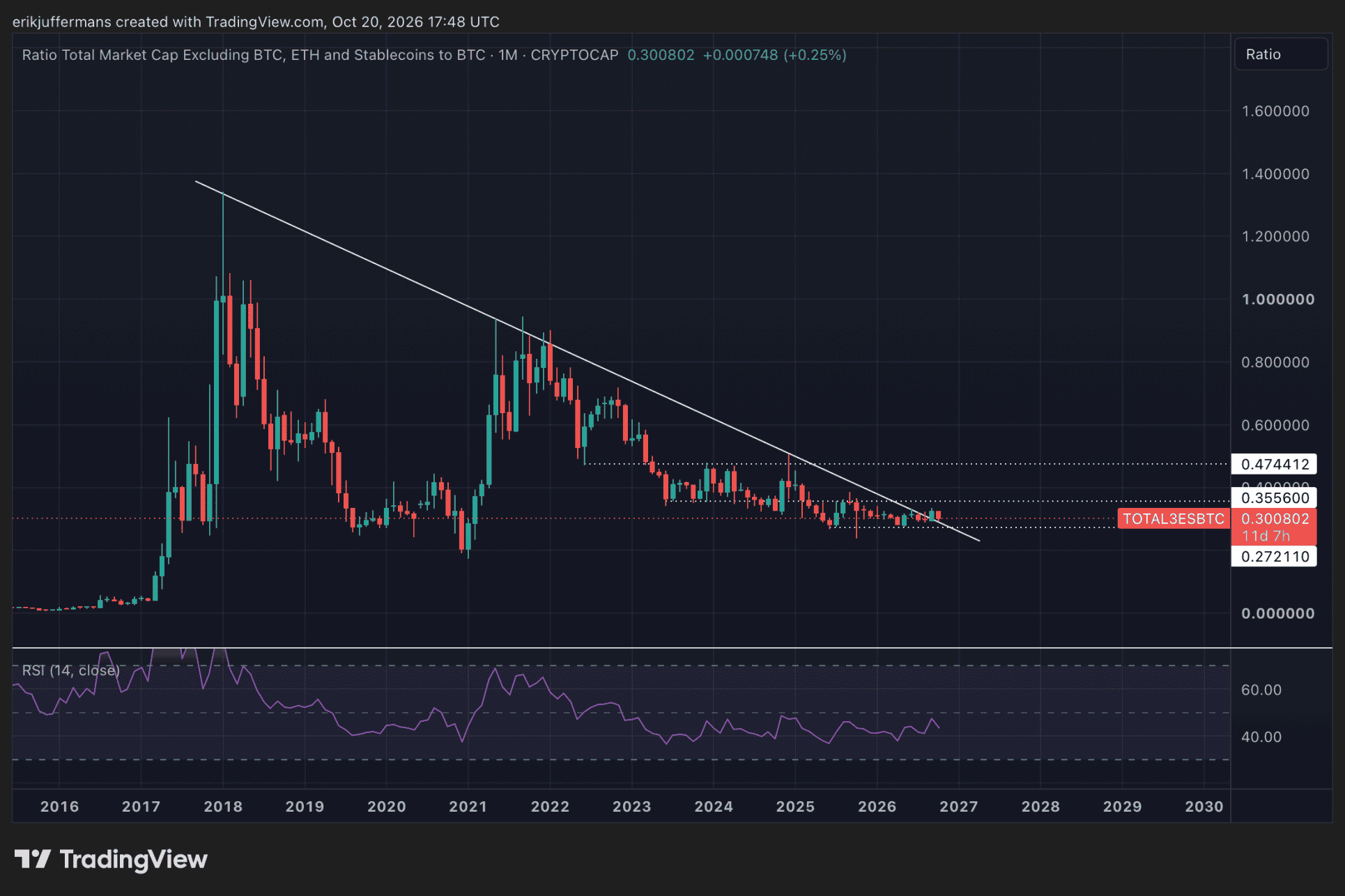The height and width of the screenshot is (896, 1345).
Task: Click the '11d 7h' countdown label
Action: tap(1266, 536)
